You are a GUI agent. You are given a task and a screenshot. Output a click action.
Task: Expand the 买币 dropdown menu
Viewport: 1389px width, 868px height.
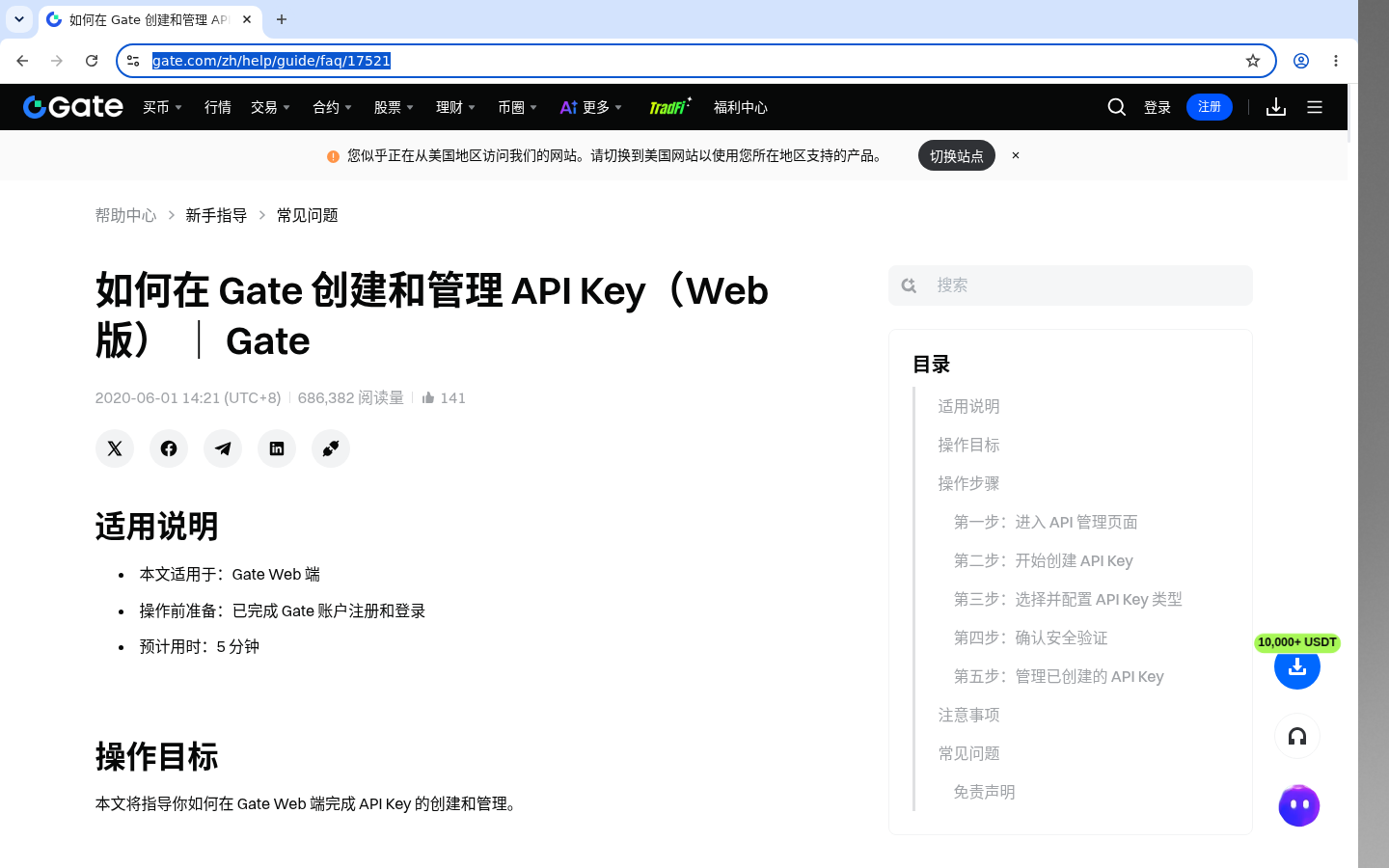pyautogui.click(x=162, y=107)
